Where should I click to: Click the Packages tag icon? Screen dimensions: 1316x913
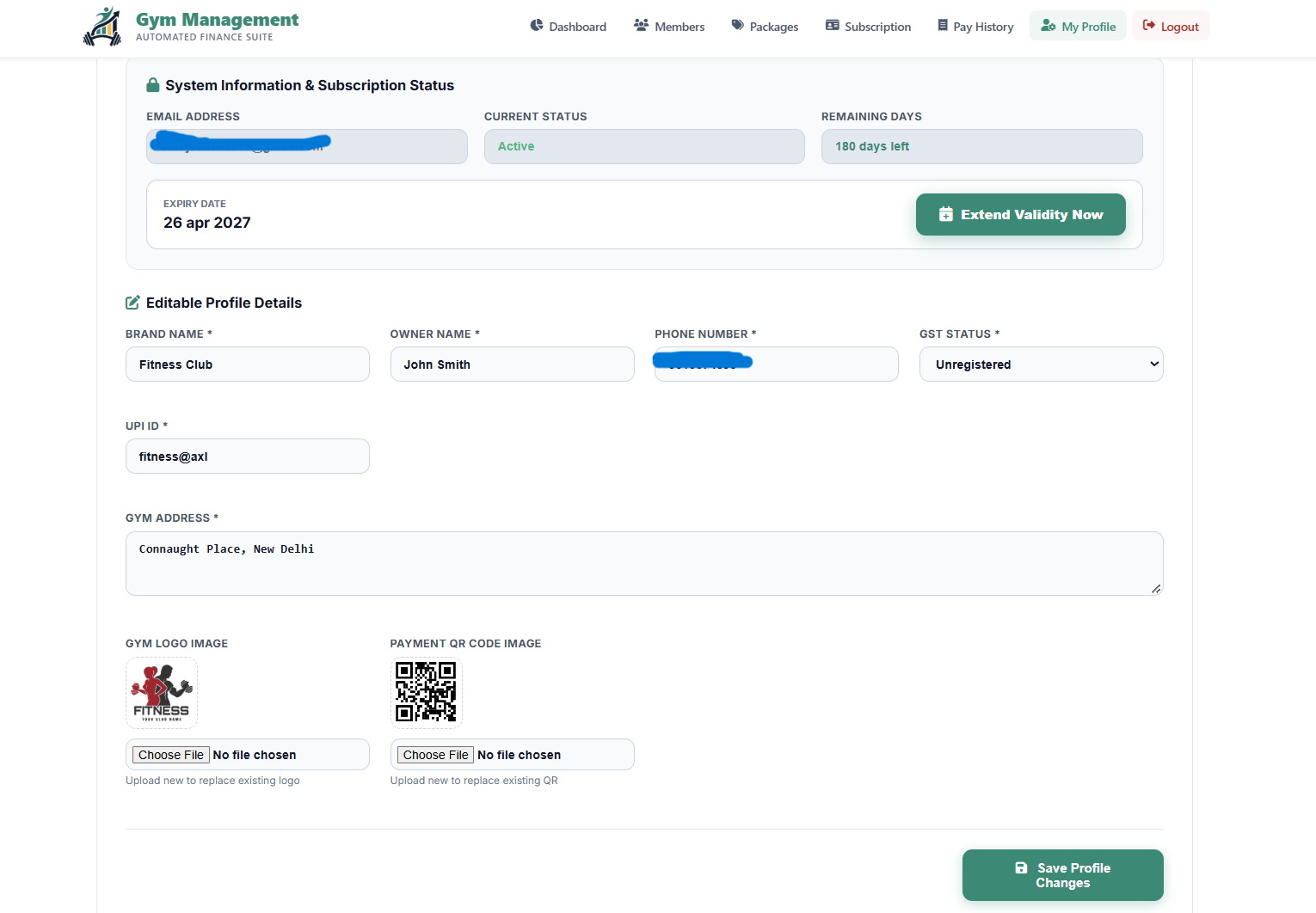point(737,26)
